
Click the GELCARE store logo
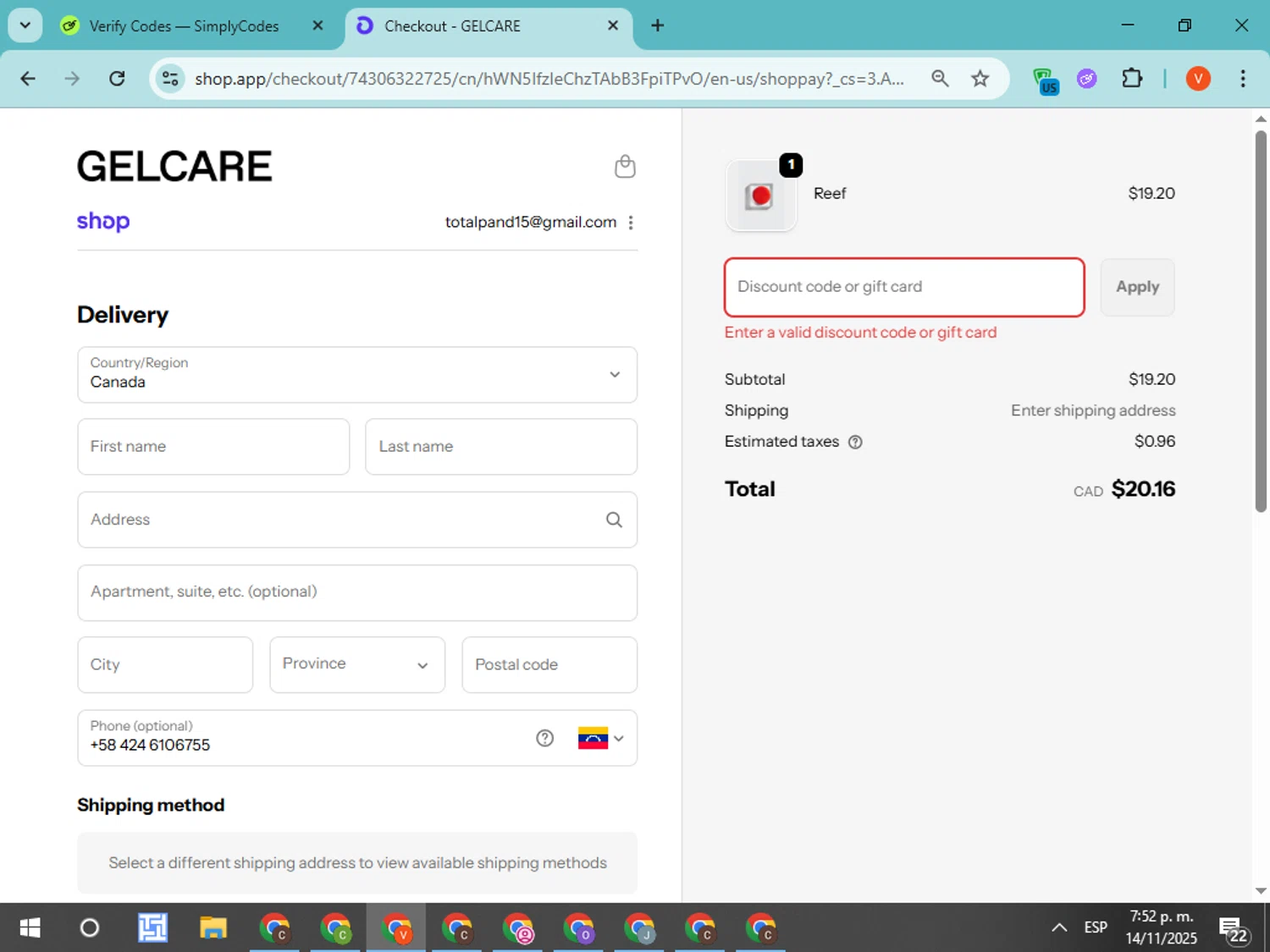[174, 166]
